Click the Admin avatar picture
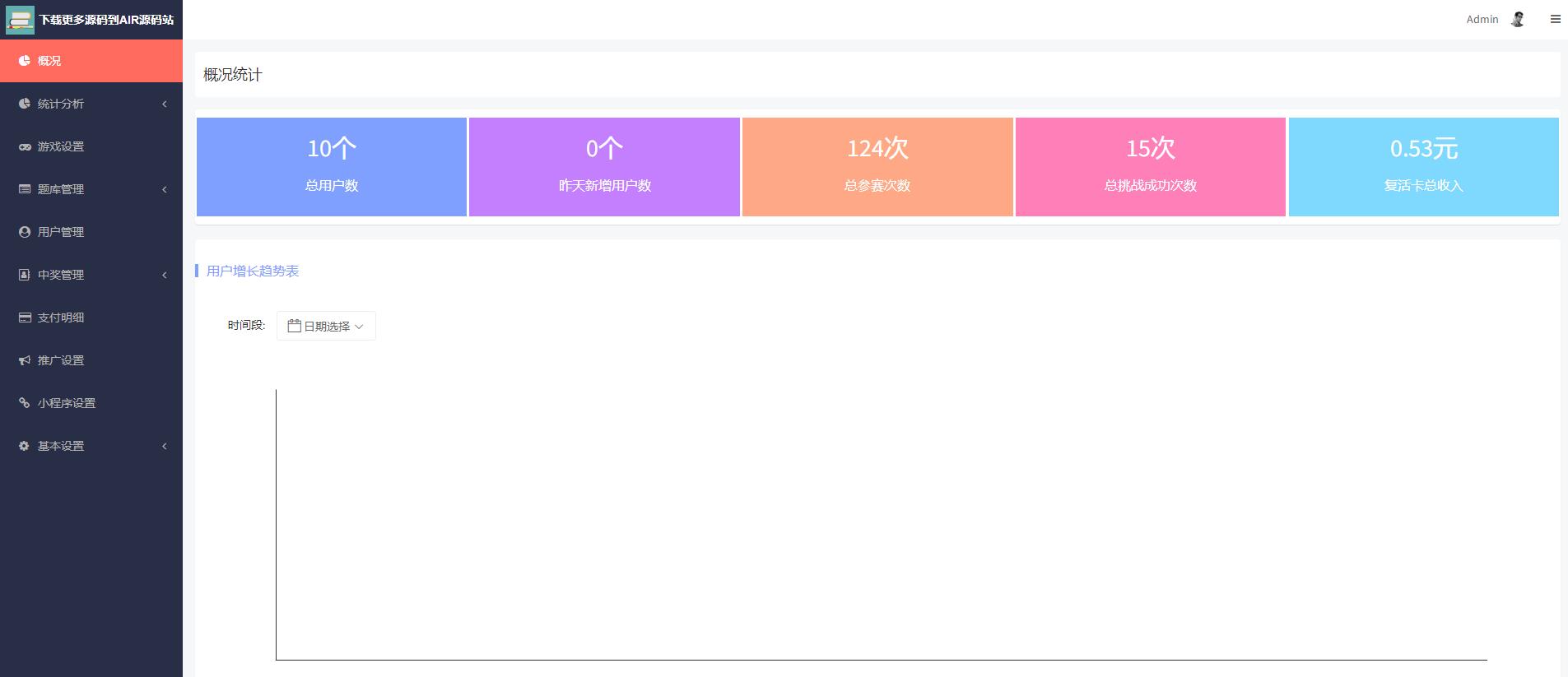The image size is (1568, 677). (1518, 19)
